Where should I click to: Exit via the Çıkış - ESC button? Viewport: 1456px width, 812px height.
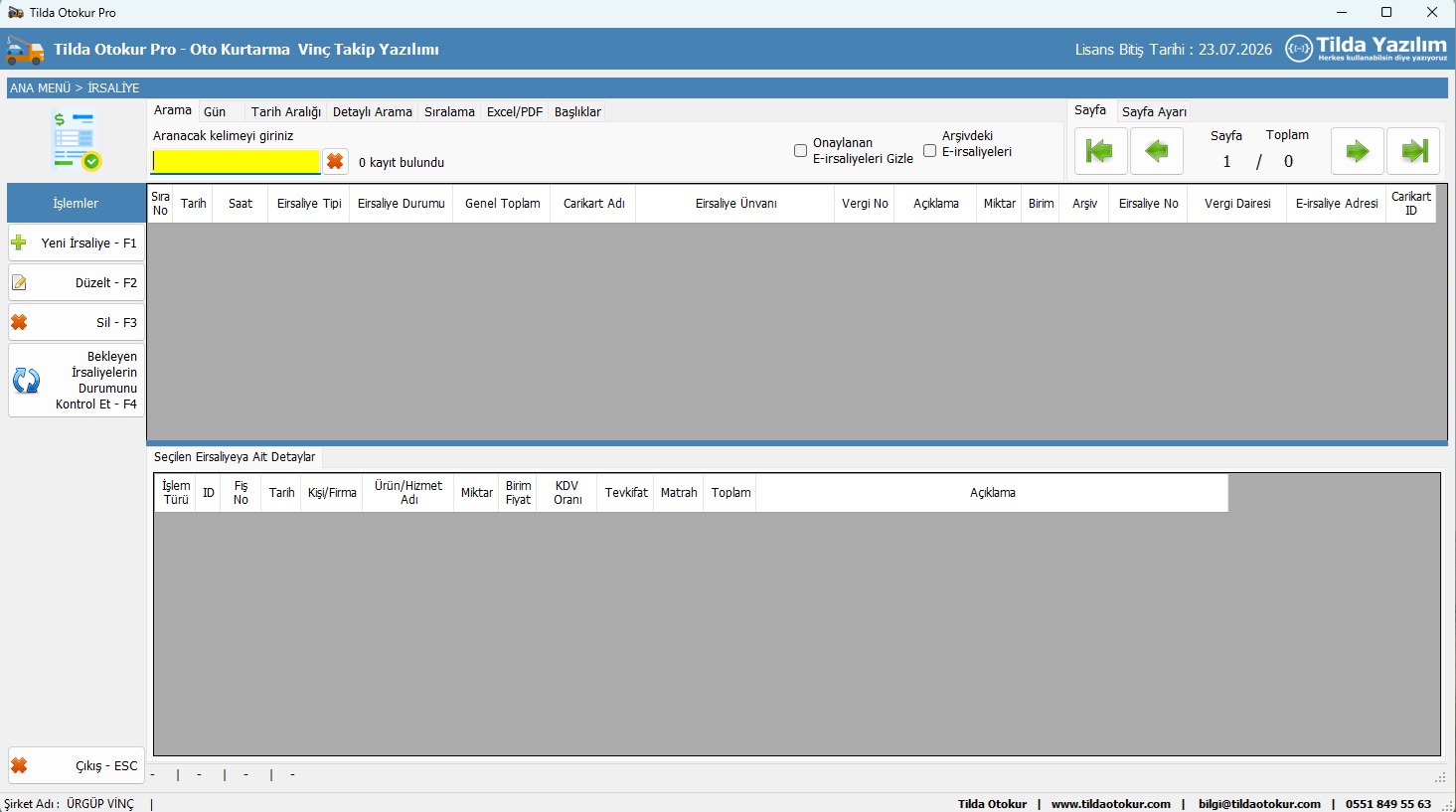(x=77, y=766)
